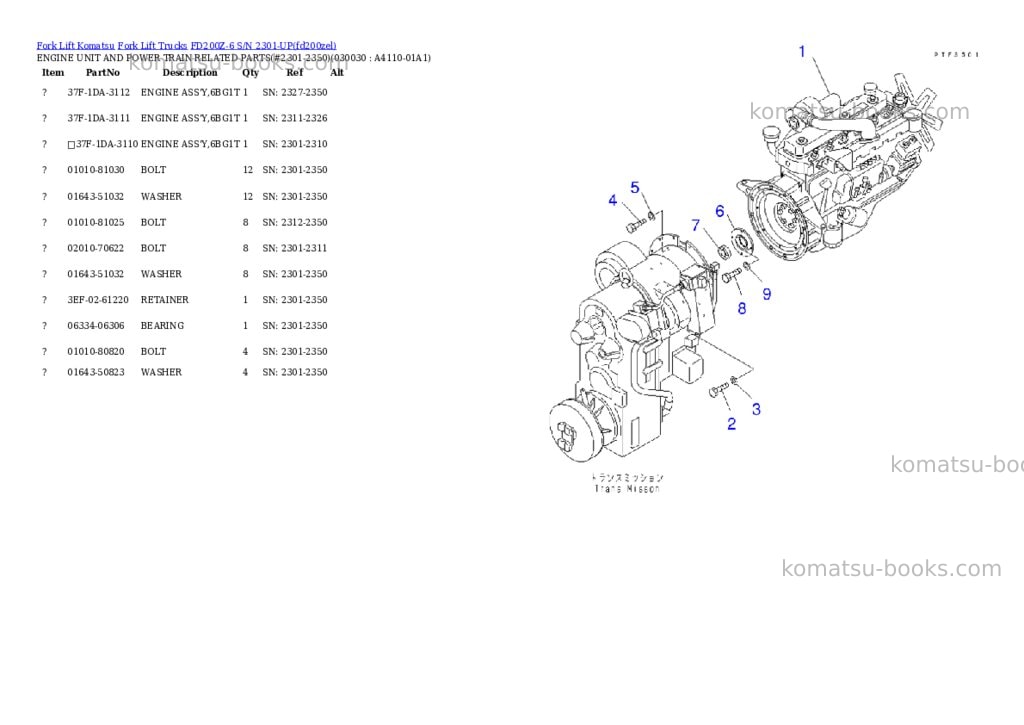This screenshot has height=725, width=1024.
Task: Click the small box before 37F-1DA-3110
Action: 71,145
